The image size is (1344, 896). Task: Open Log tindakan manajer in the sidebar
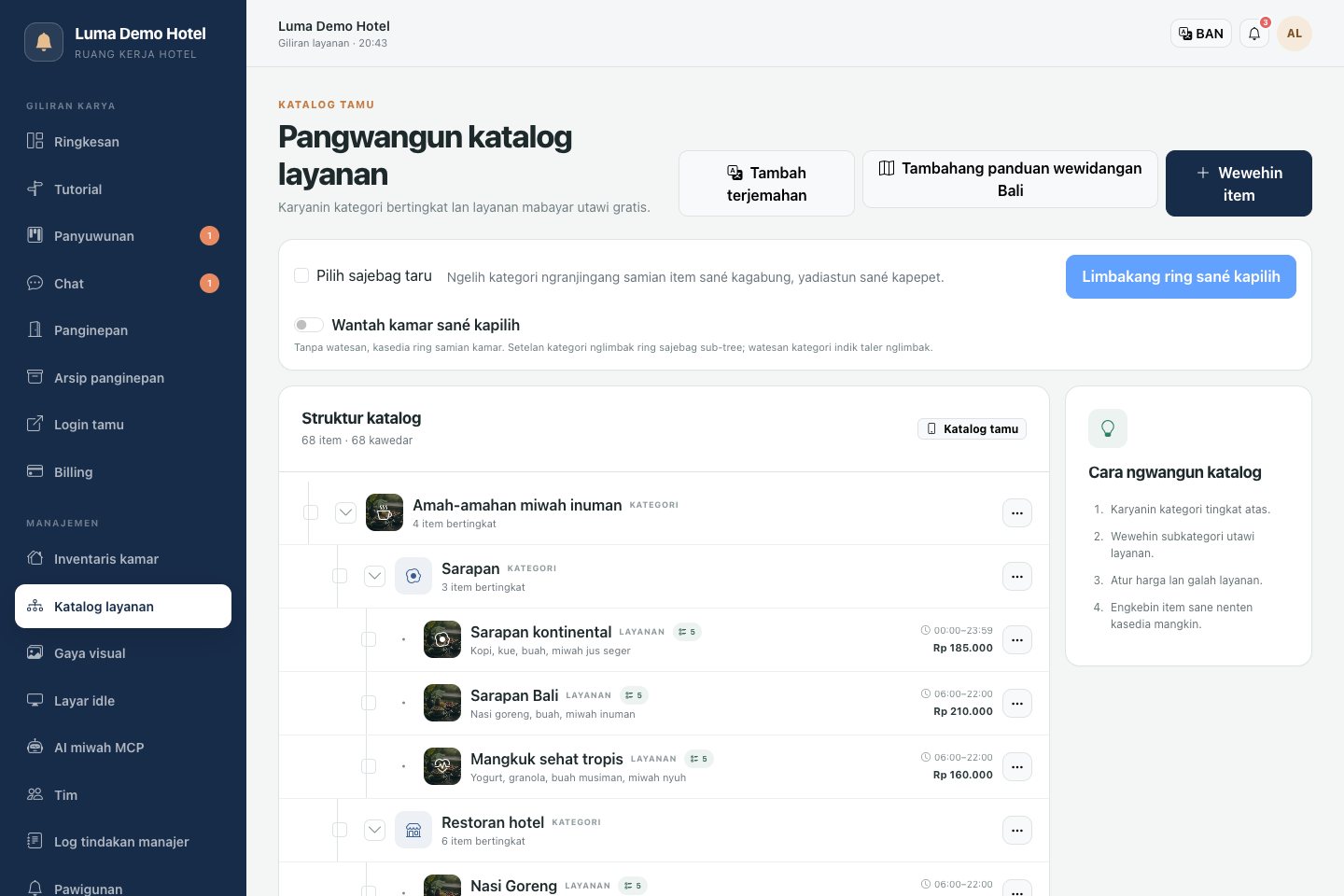[123, 842]
